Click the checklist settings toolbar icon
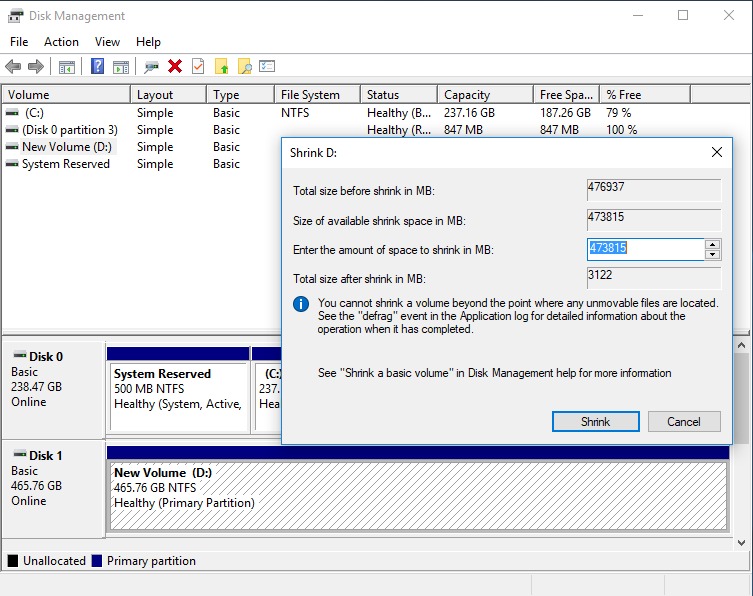753x596 pixels. pos(267,67)
